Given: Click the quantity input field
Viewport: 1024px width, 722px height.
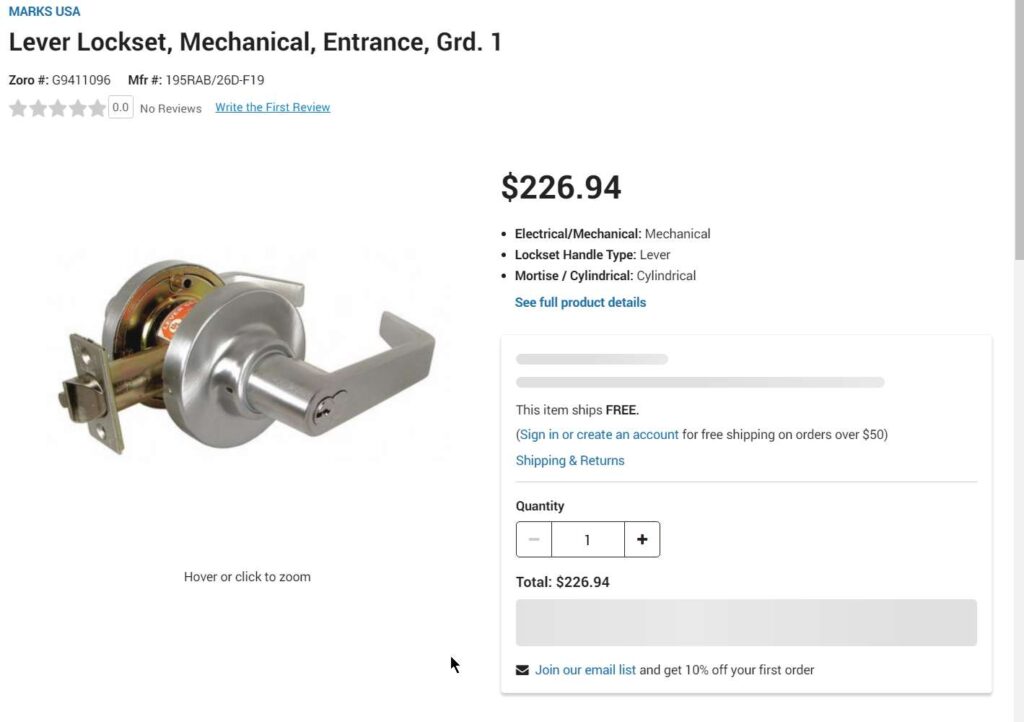Looking at the screenshot, I should [x=587, y=540].
